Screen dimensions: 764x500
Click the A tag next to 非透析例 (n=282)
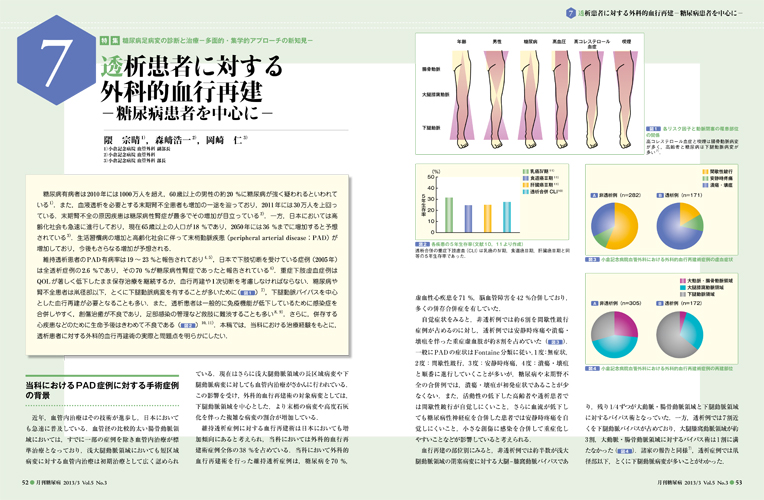pyautogui.click(x=594, y=195)
